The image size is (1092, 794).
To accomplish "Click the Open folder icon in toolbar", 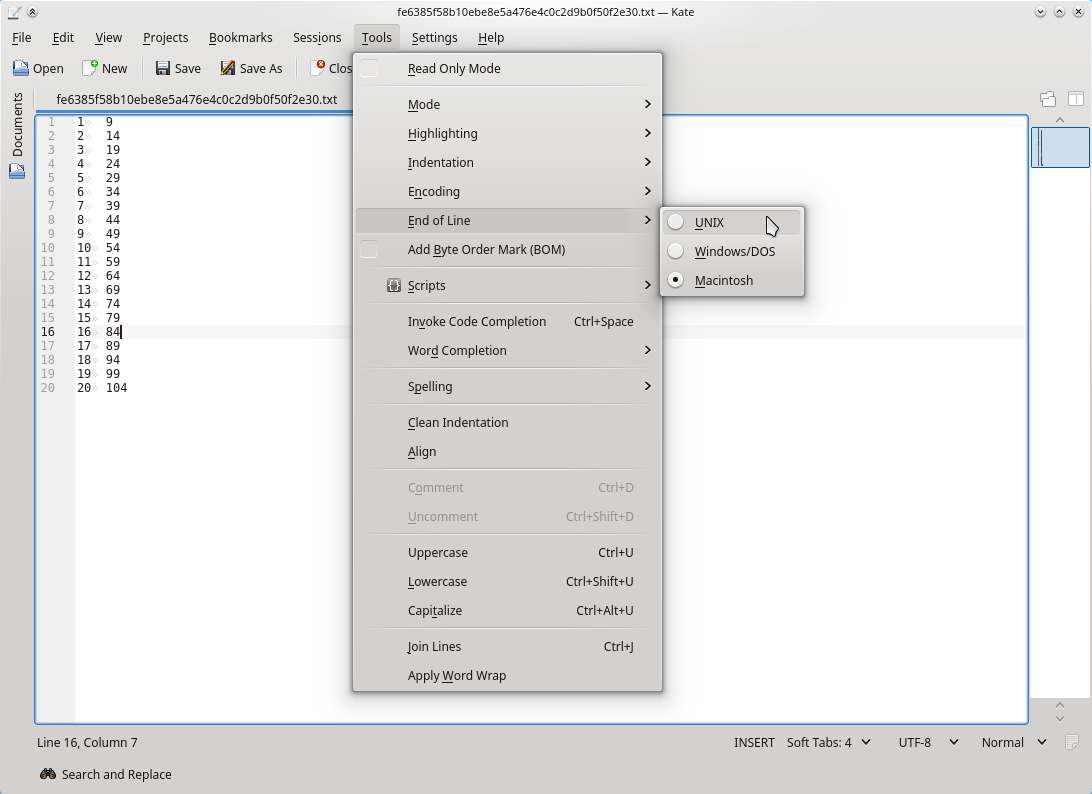I will tap(21, 68).
